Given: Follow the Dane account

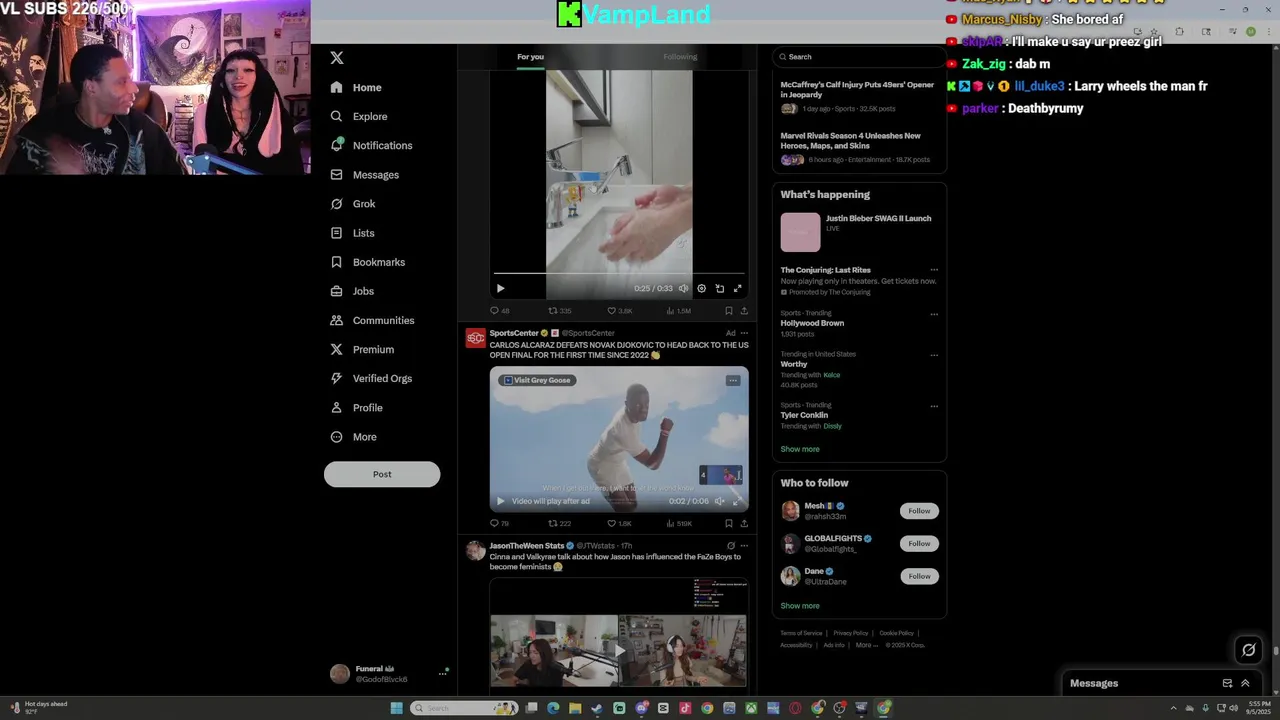Looking at the screenshot, I should click(x=919, y=576).
